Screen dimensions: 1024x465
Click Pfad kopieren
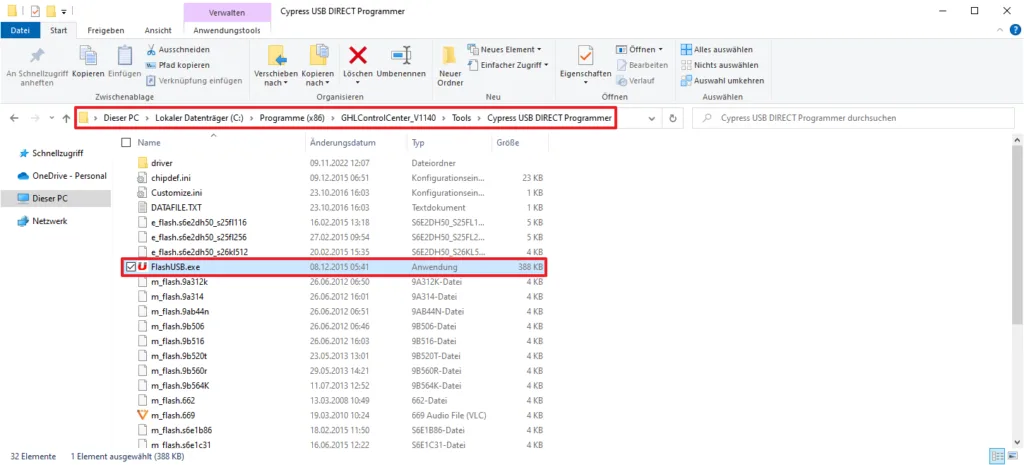tap(178, 65)
